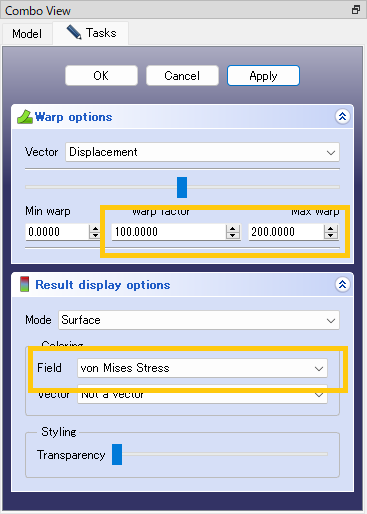Open the von Mises Stress field dropdown
The image size is (367, 514).
[202, 368]
